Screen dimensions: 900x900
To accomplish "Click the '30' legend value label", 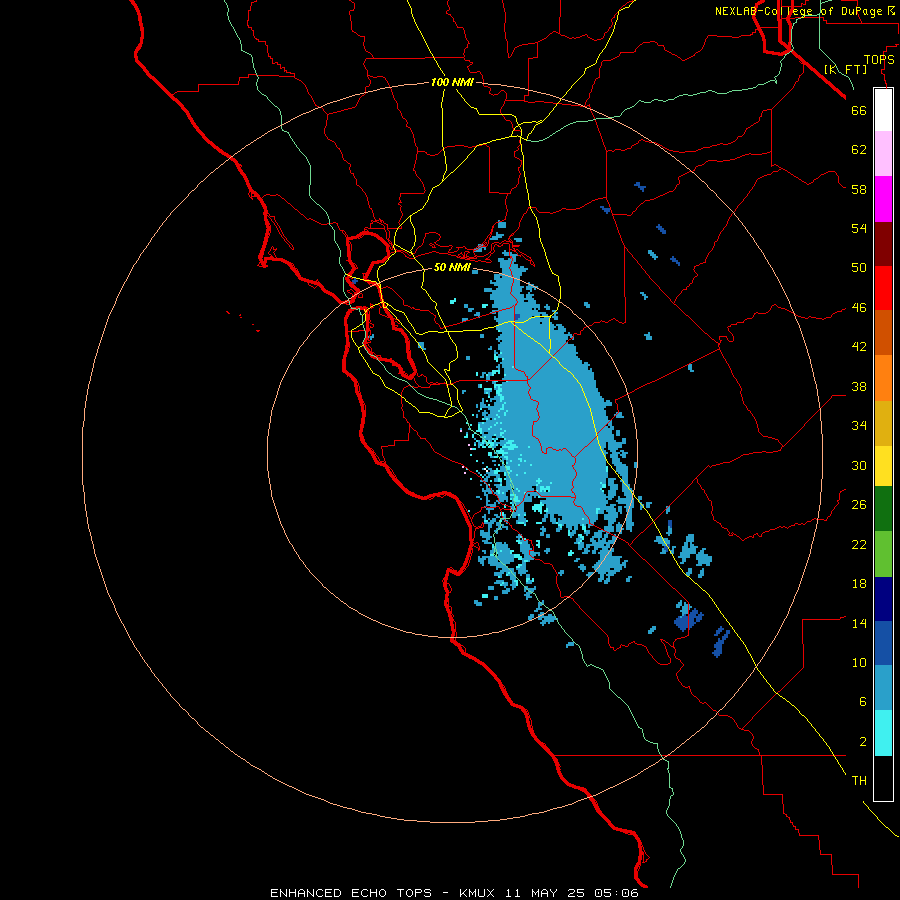I will pyautogui.click(x=859, y=465).
